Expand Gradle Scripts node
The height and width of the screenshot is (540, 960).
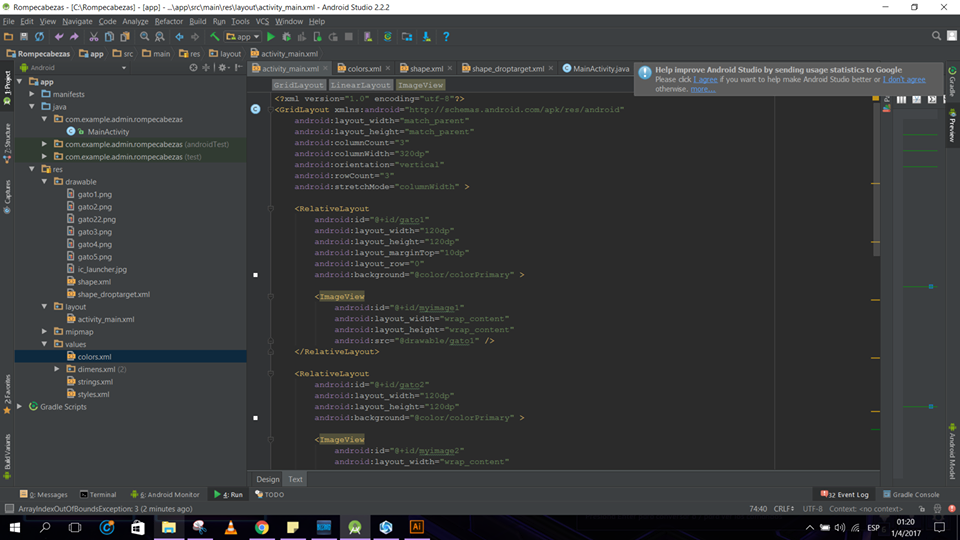coord(20,407)
